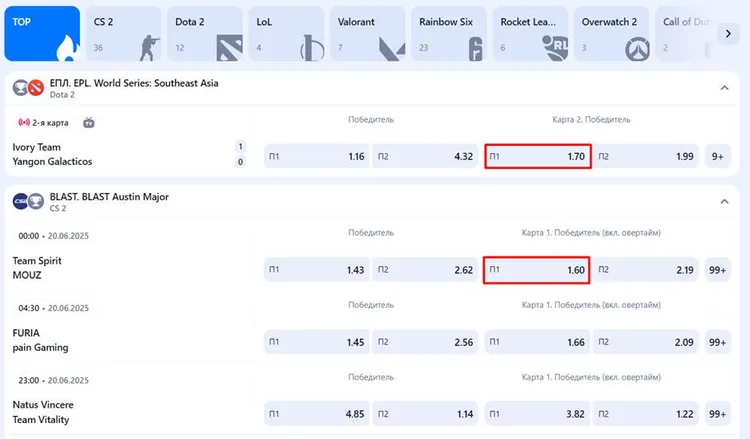Viewport: 750px width, 439px height.
Task: Pick Ivory Team map 2 odds 1.70
Action: point(538,156)
